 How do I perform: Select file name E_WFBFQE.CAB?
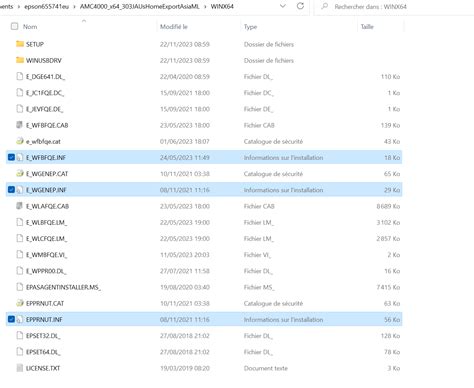pos(47,125)
